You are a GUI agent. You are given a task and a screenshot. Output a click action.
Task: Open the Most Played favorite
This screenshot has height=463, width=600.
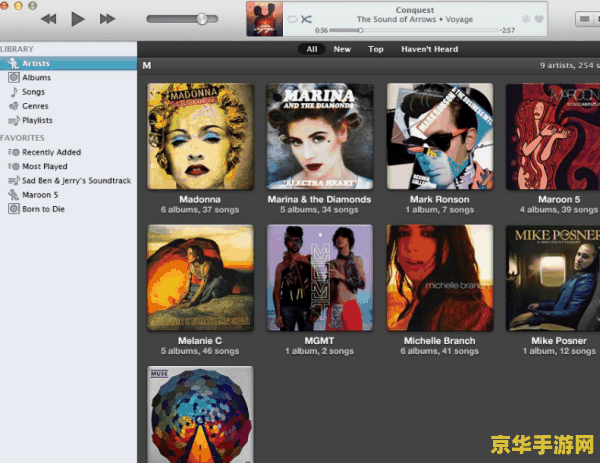(44, 166)
